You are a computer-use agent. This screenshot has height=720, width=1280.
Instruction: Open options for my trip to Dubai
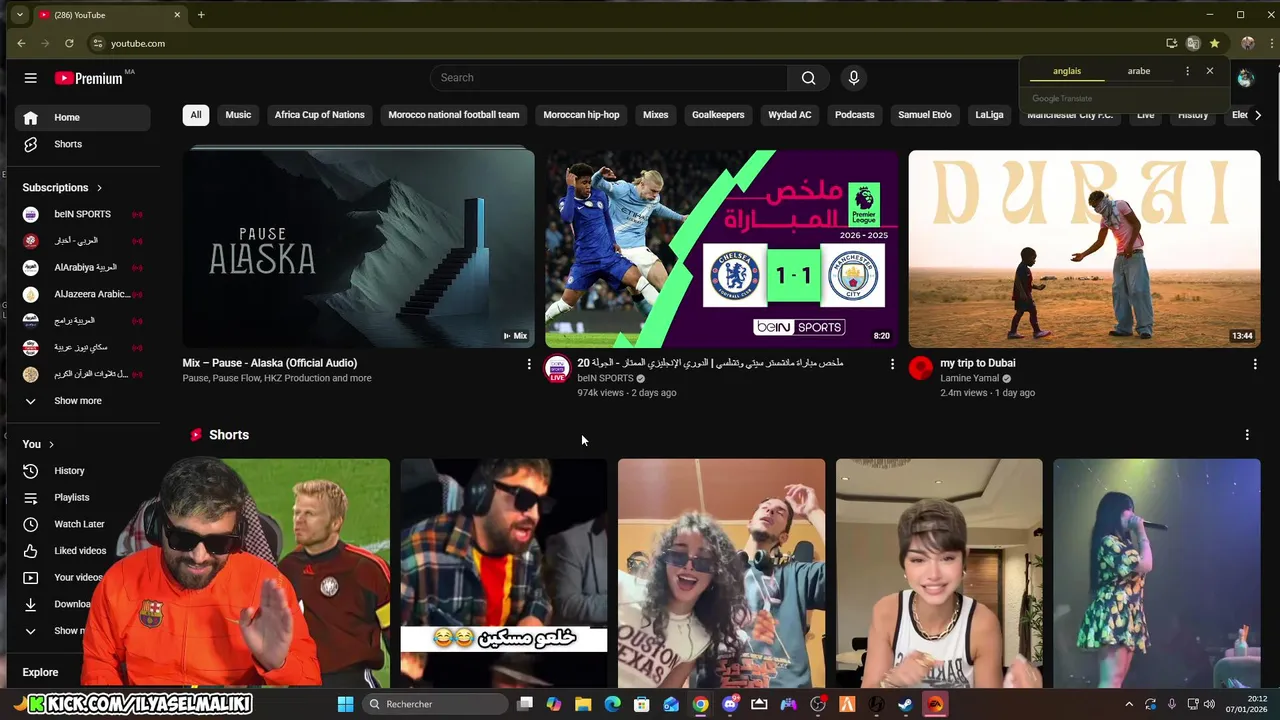click(1255, 364)
